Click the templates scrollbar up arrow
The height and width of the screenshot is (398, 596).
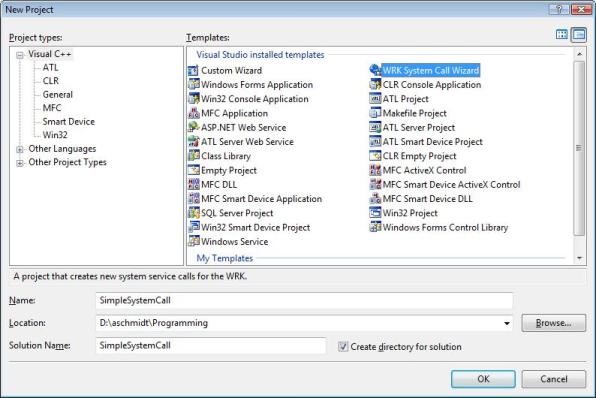(x=579, y=54)
